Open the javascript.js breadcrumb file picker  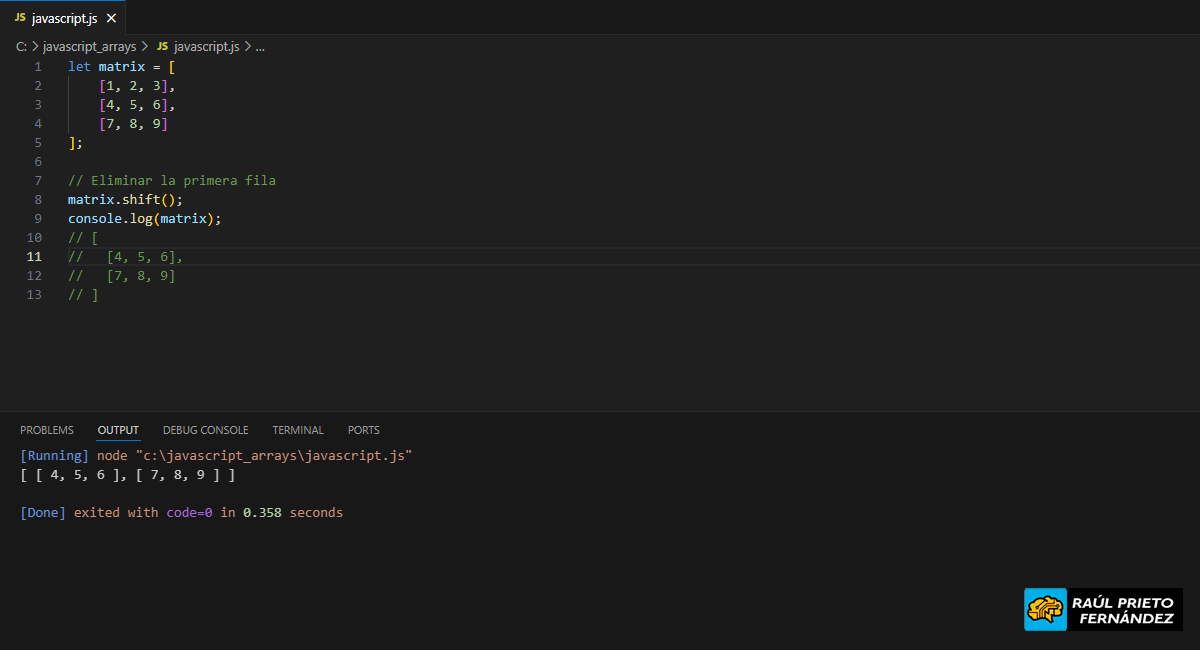pyautogui.click(x=206, y=46)
